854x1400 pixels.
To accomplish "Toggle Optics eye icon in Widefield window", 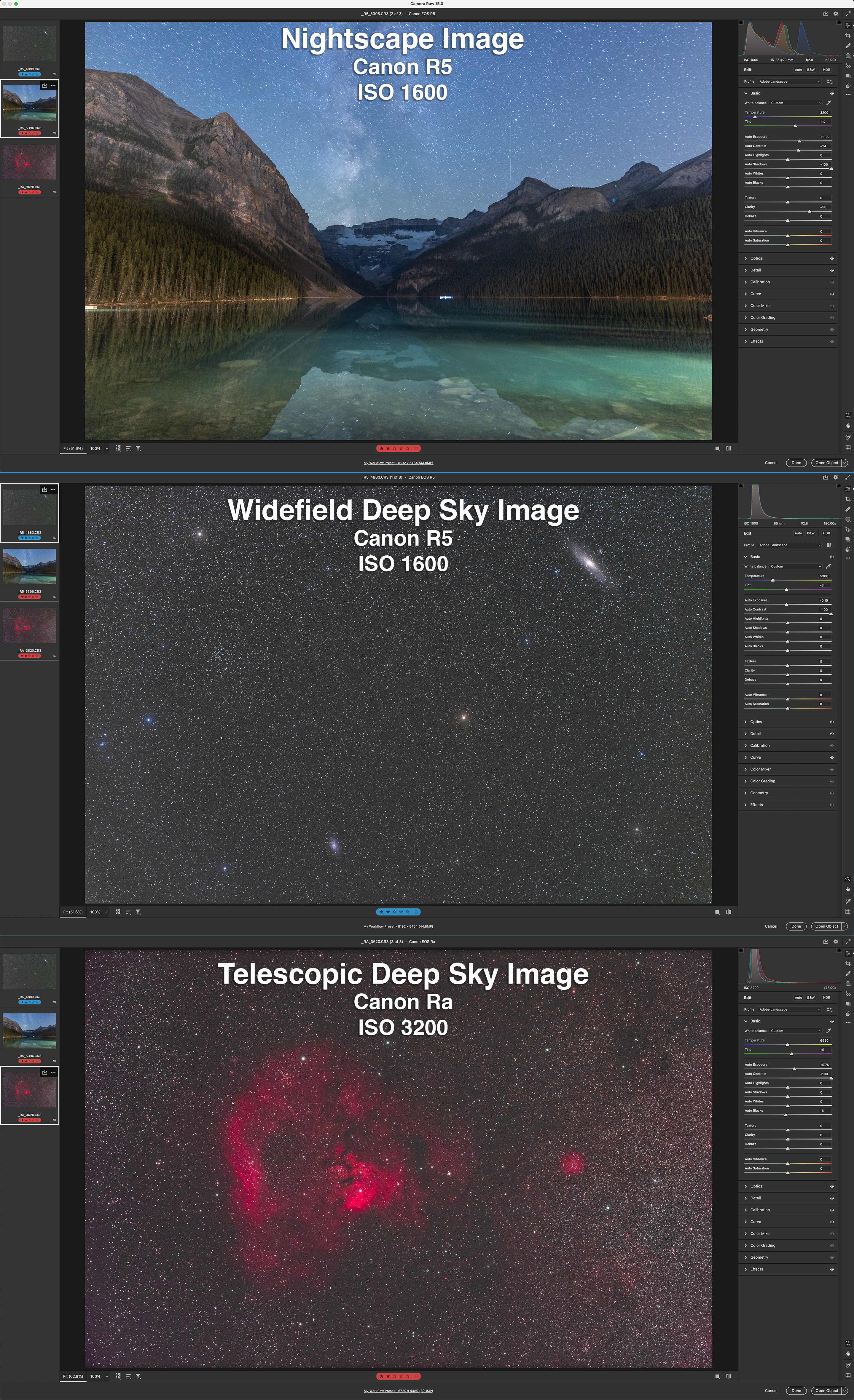I will pyautogui.click(x=832, y=722).
